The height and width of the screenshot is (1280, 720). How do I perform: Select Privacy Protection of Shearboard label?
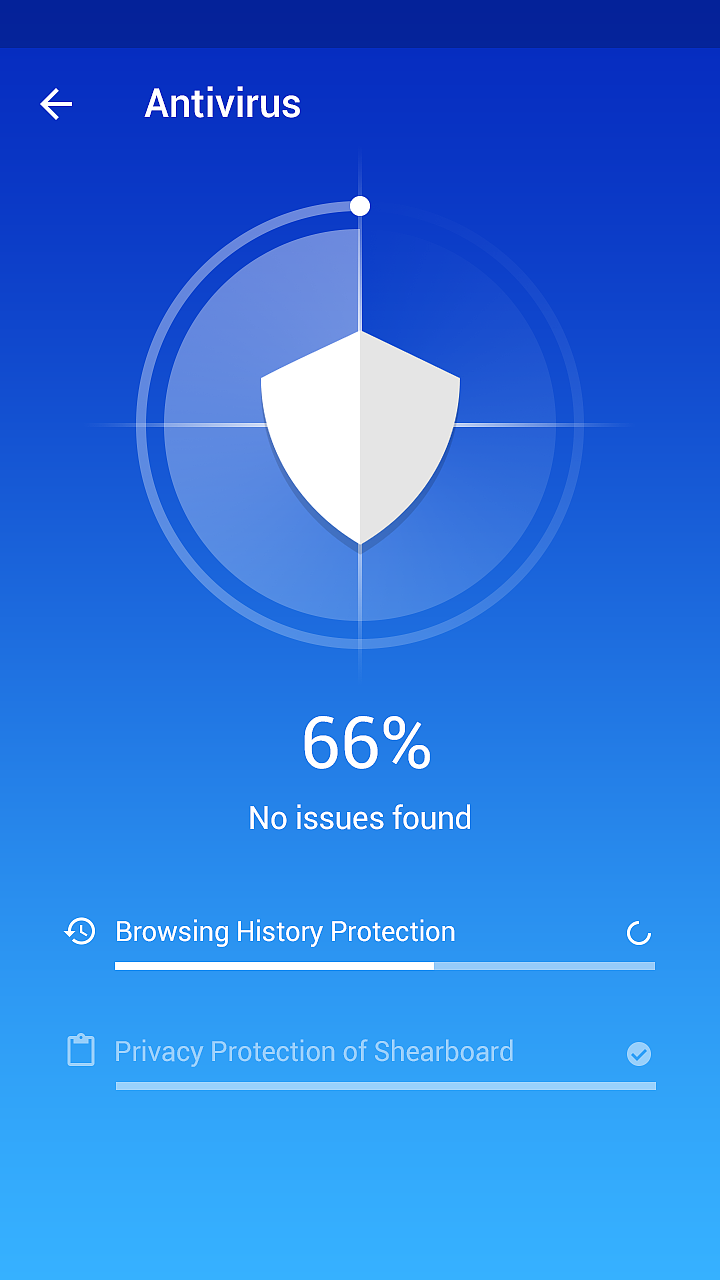coord(314,1051)
